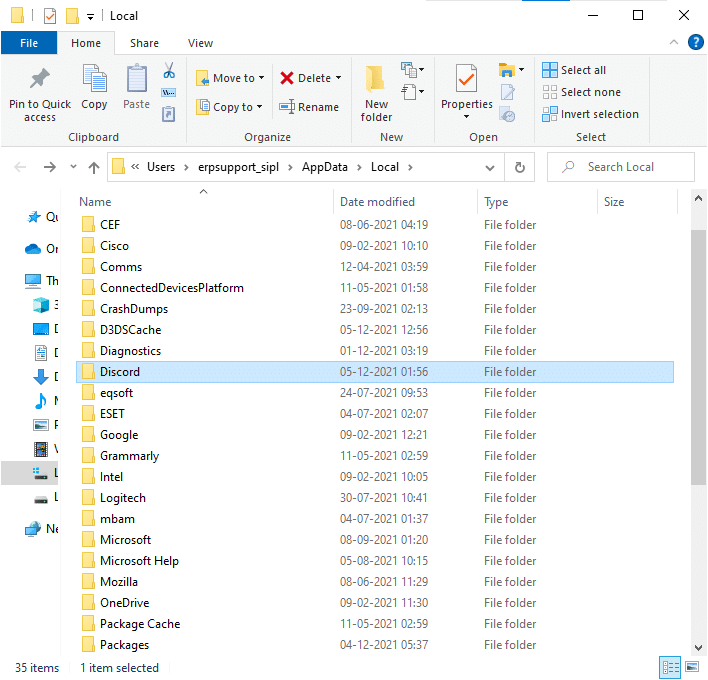Click Properties icon in title bar toolbar

click(x=50, y=16)
